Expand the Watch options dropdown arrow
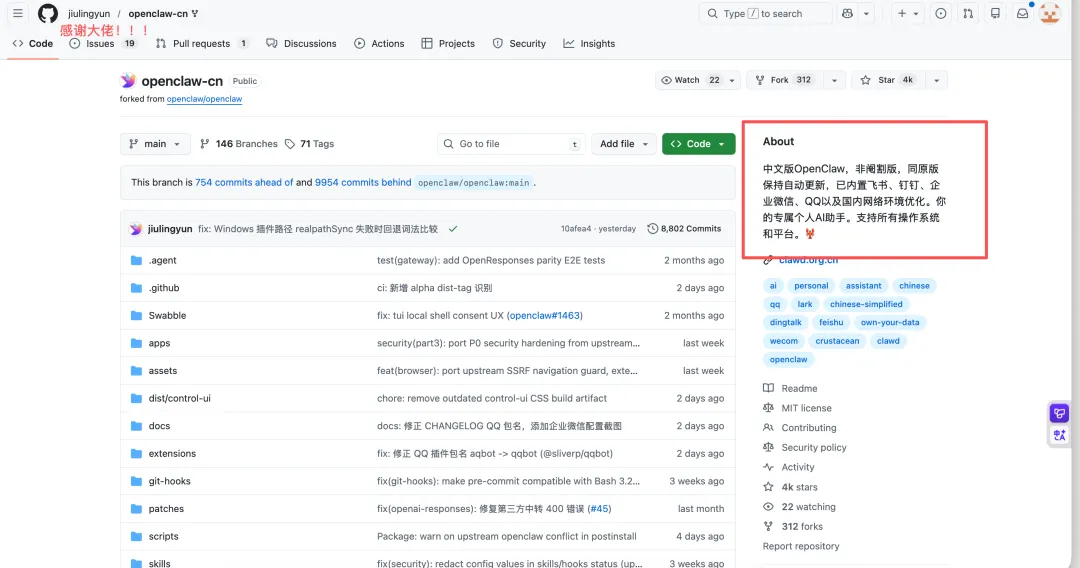The image size is (1080, 568). pos(732,80)
